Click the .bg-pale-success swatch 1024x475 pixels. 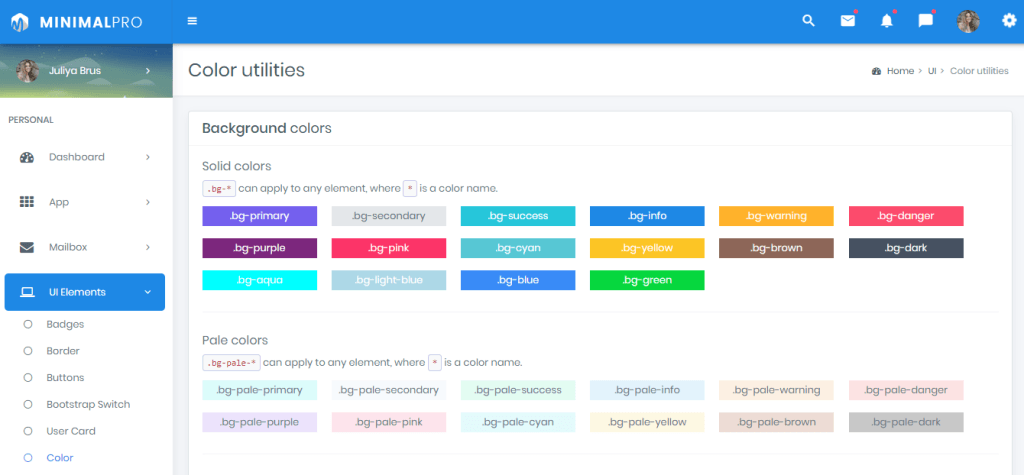[518, 390]
